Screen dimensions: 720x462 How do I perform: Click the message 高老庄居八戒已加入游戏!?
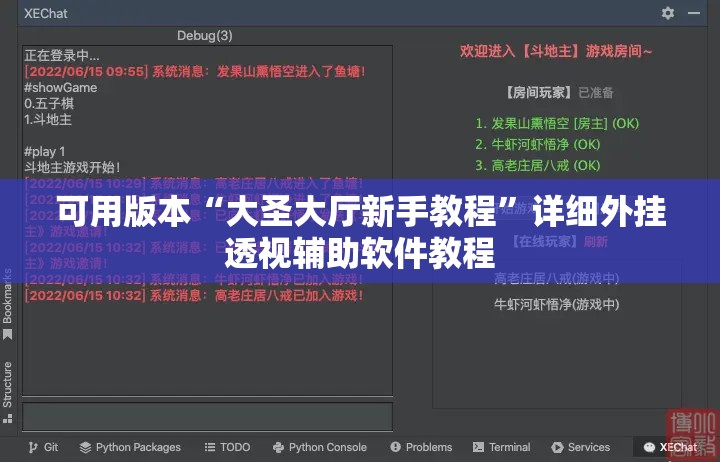tap(194, 295)
